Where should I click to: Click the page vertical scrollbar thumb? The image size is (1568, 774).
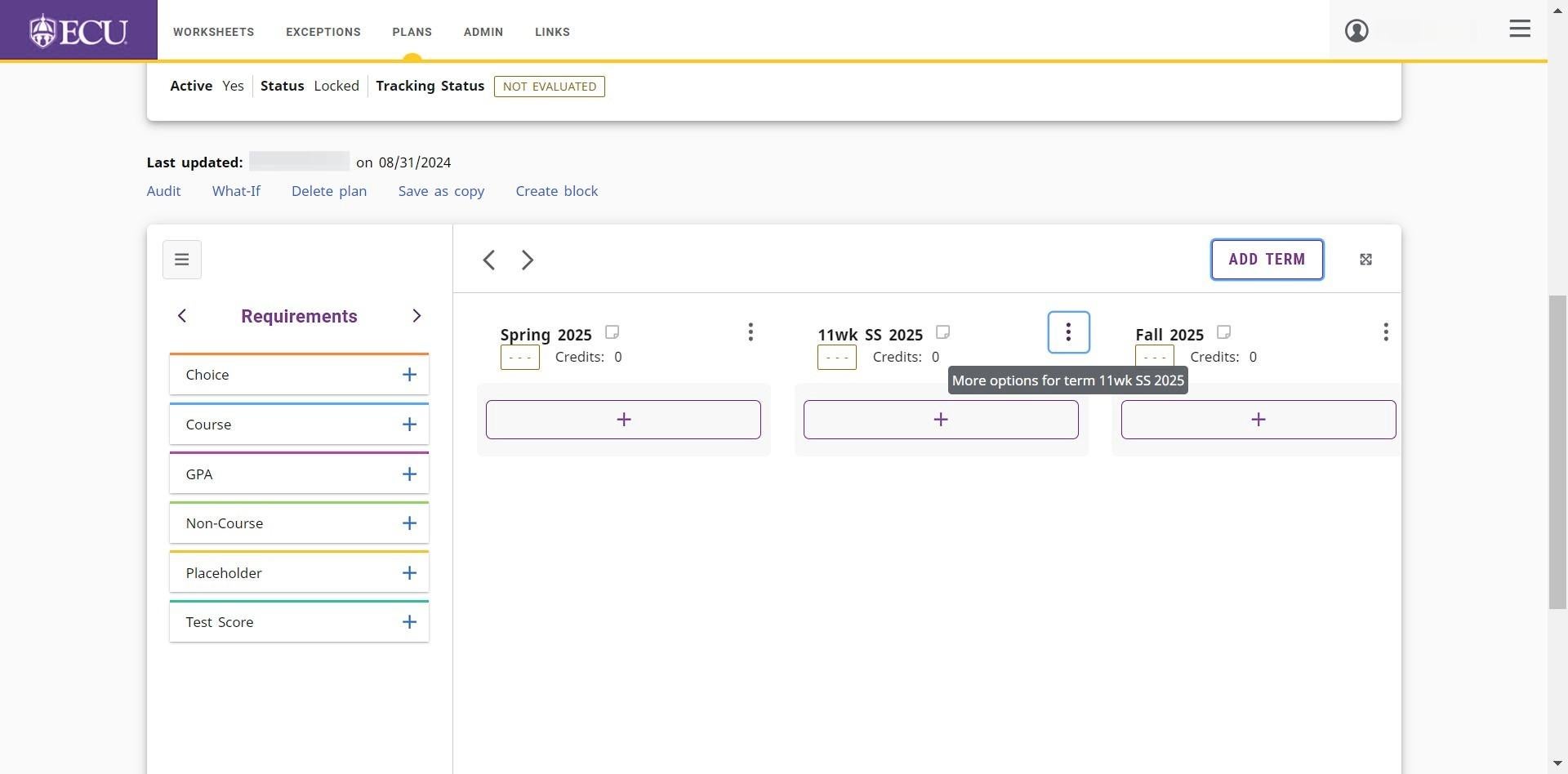pyautogui.click(x=1557, y=451)
